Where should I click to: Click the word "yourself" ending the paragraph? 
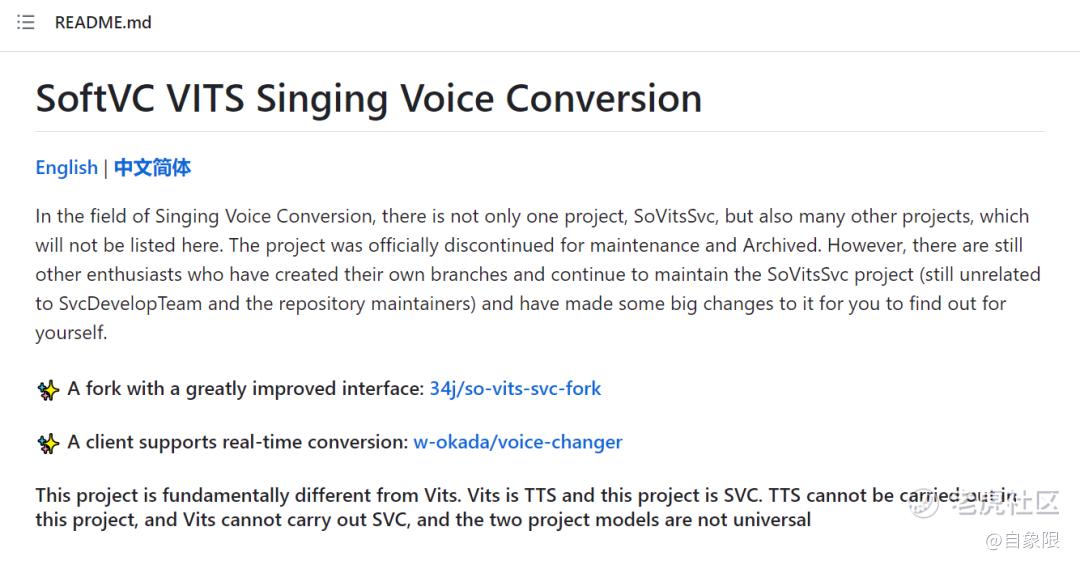click(69, 332)
